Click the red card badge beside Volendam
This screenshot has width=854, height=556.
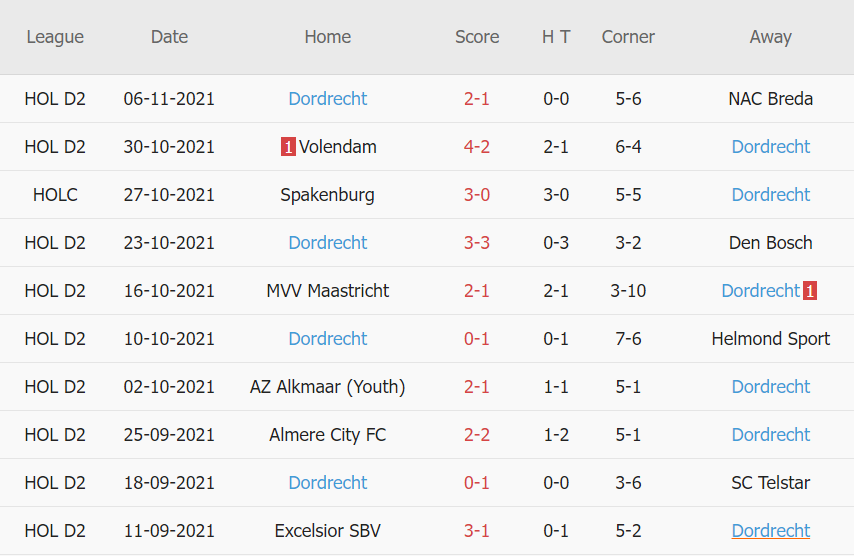pos(288,147)
